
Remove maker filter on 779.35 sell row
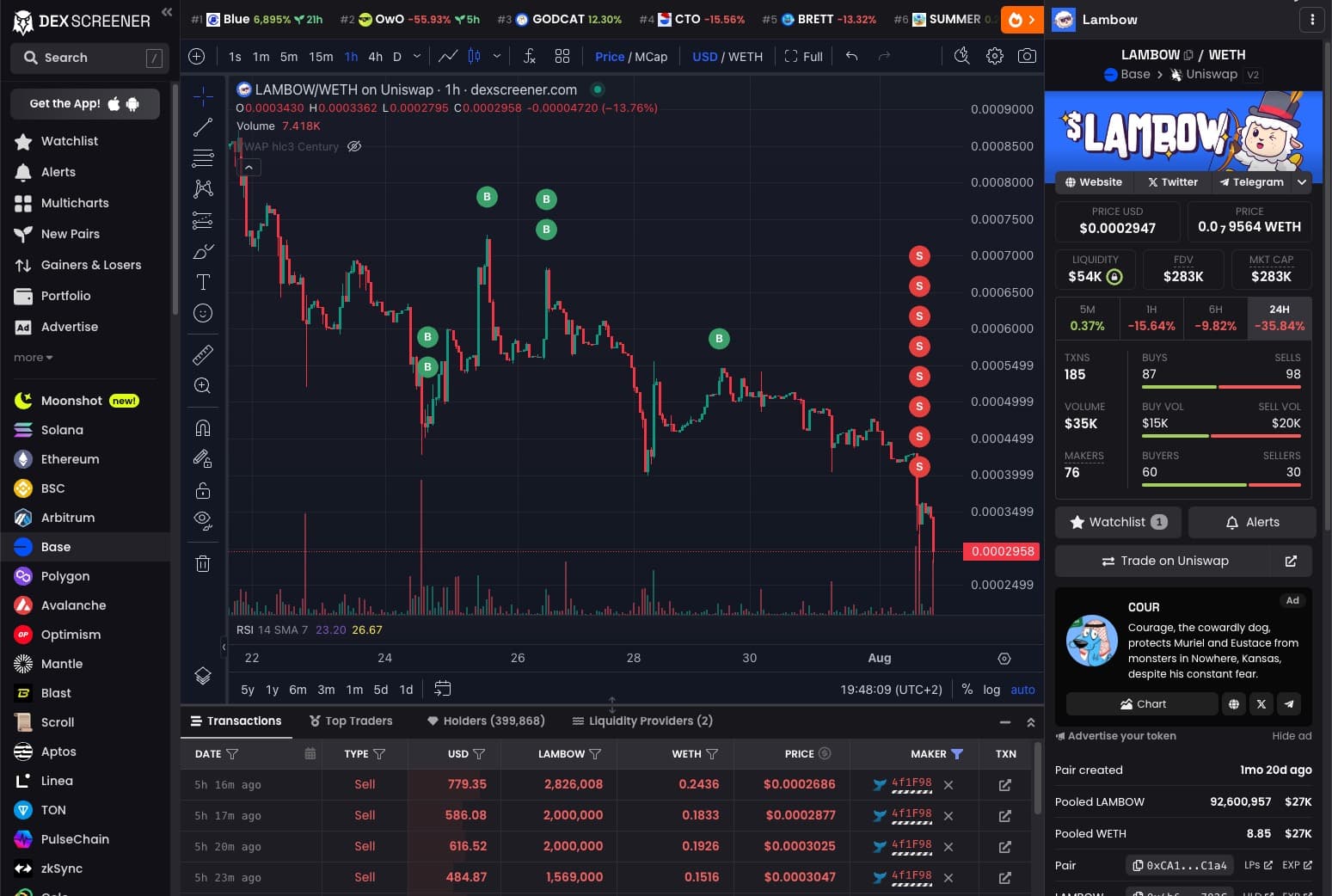[x=948, y=785]
